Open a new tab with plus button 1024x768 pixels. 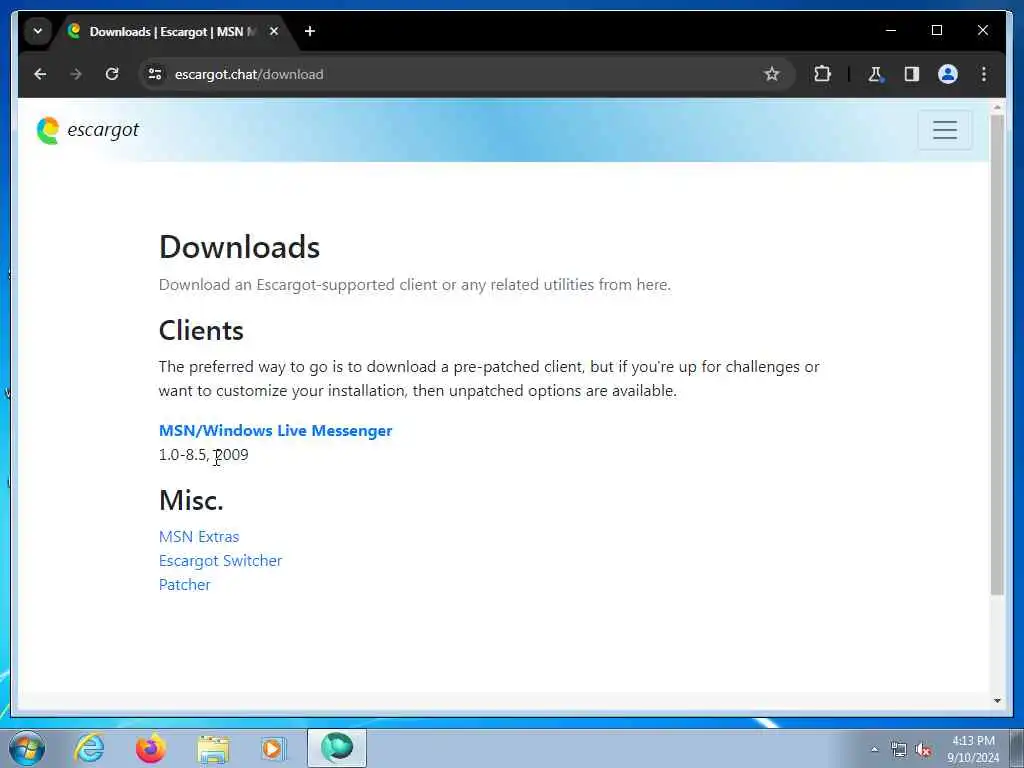[x=310, y=31]
